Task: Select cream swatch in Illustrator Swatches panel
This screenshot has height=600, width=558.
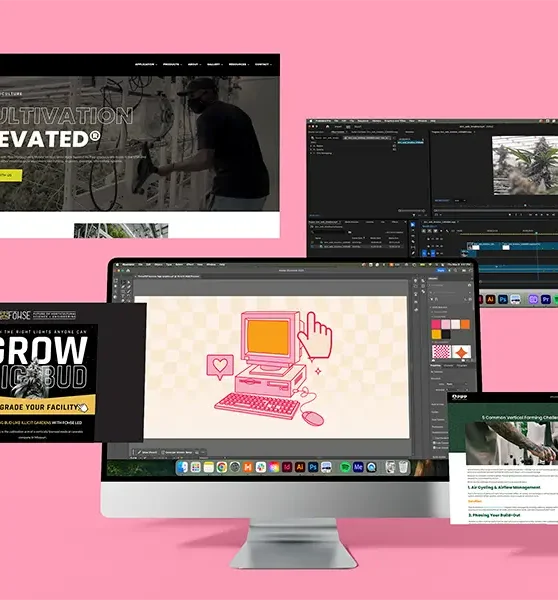Action: [x=455, y=324]
